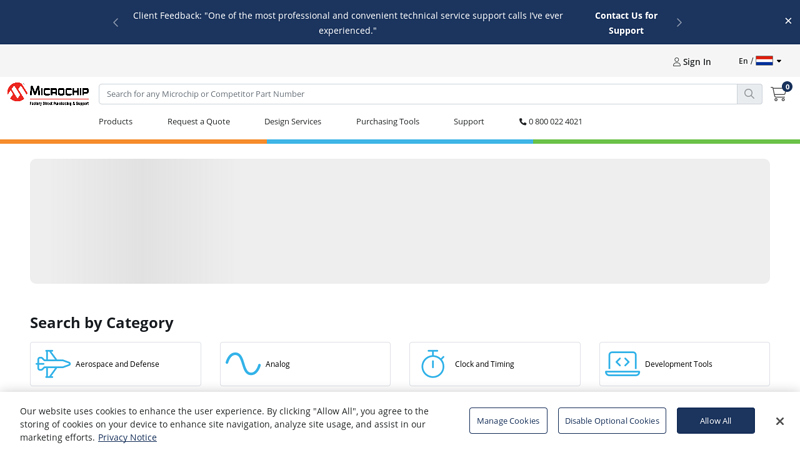This screenshot has width=800, height=450.
Task: Select the Development Tools laptop icon
Action: [x=622, y=364]
